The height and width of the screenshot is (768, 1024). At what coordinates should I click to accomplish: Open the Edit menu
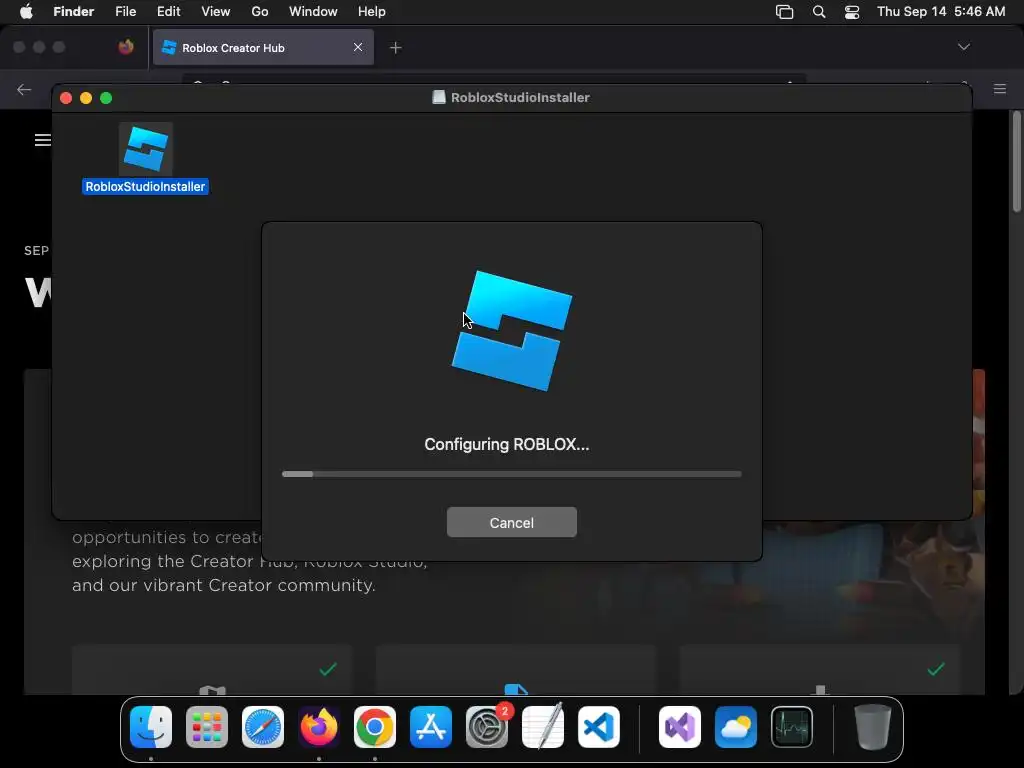168,12
